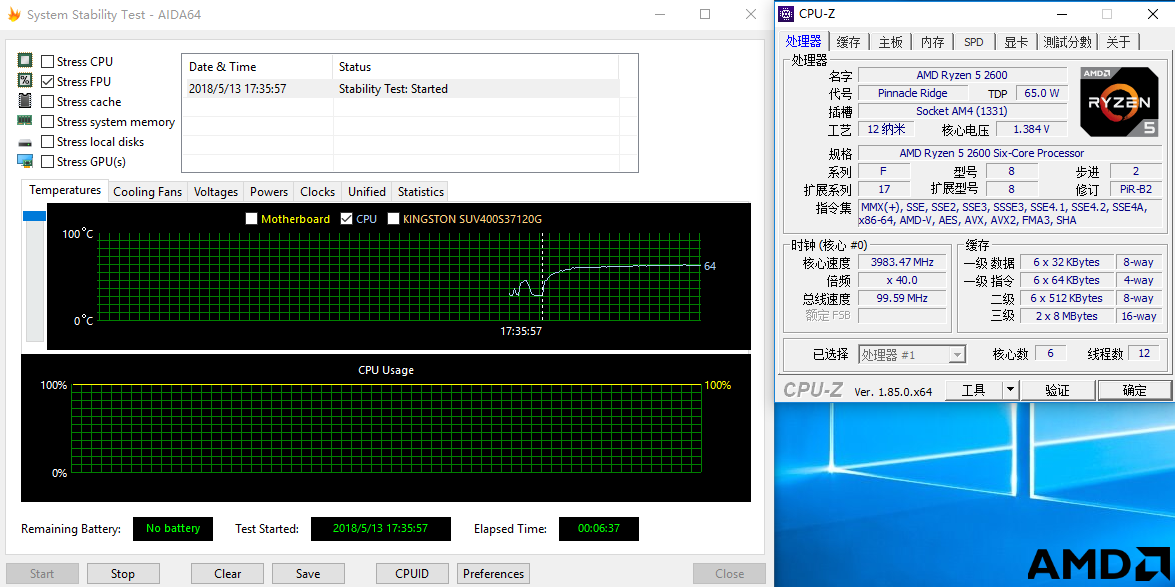Show KINGSTON SUV400S37120G temperature line
This screenshot has height=587, width=1175.
coord(393,219)
